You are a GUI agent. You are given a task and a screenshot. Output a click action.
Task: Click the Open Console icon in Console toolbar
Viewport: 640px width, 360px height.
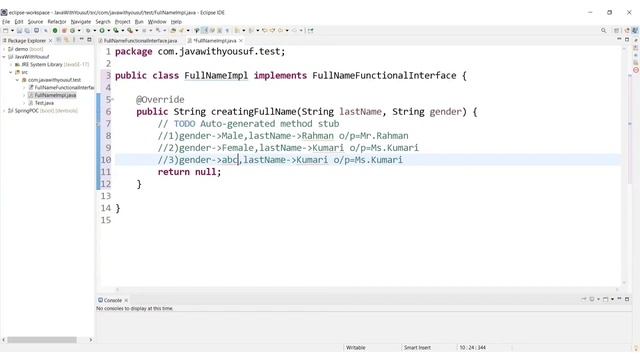pyautogui.click(x=605, y=299)
